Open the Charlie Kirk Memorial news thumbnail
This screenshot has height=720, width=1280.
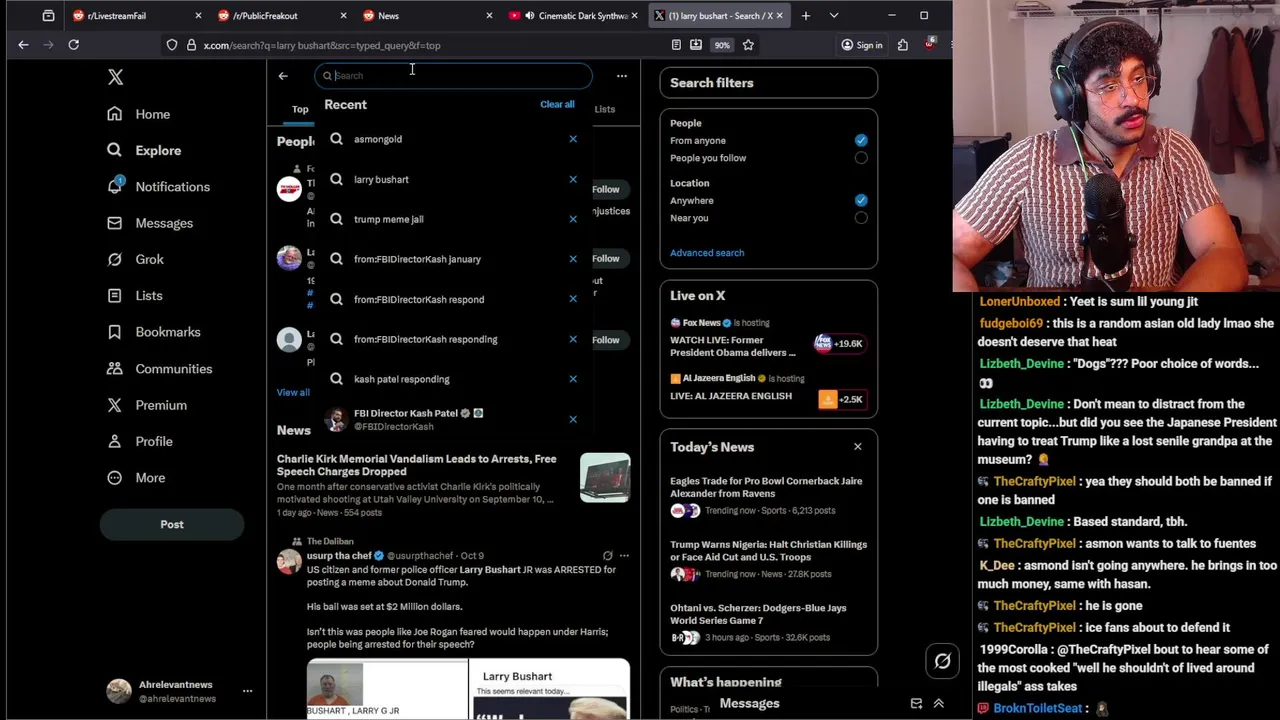tap(605, 478)
